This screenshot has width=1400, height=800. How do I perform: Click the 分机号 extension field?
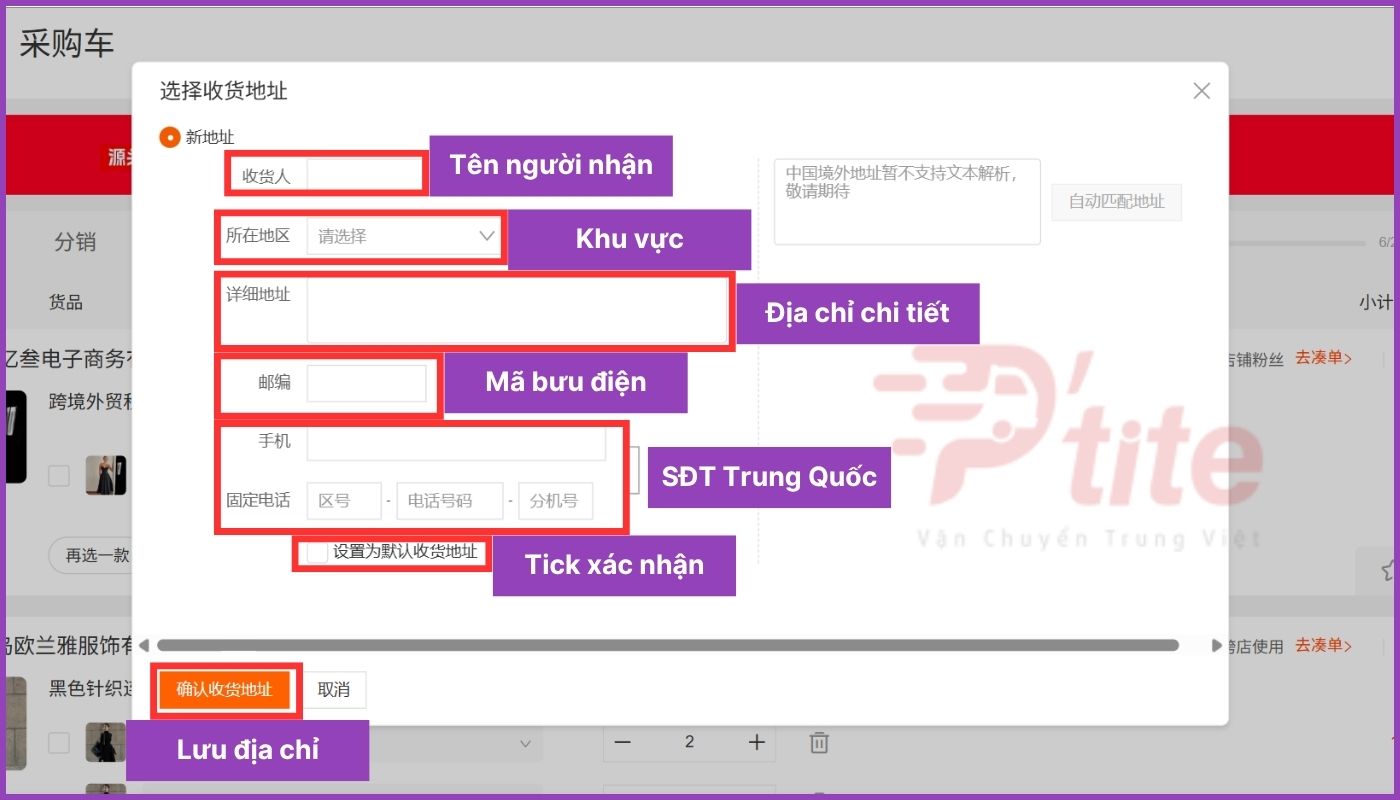pyautogui.click(x=555, y=501)
